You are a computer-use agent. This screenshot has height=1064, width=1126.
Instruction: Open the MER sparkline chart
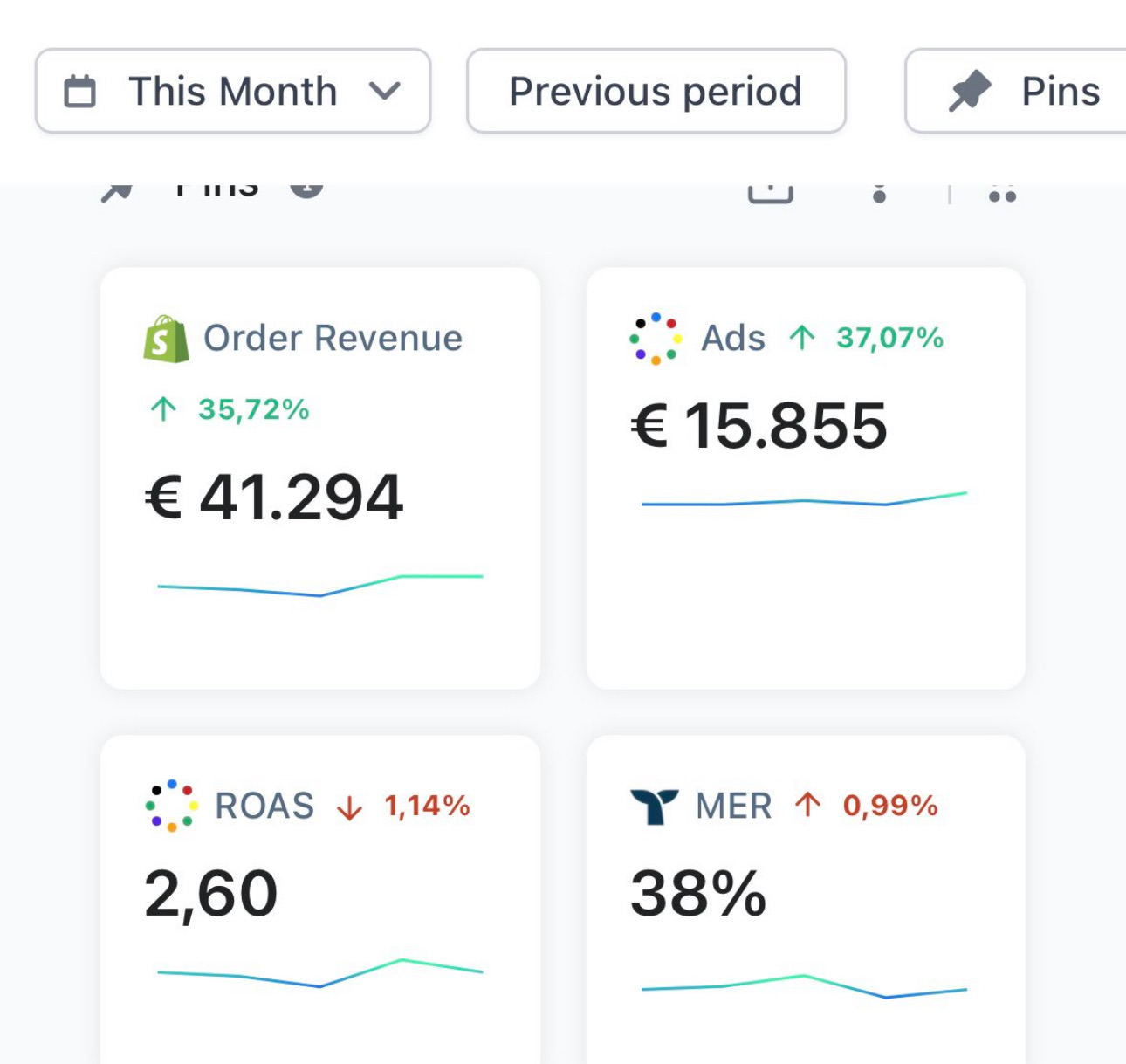click(804, 986)
